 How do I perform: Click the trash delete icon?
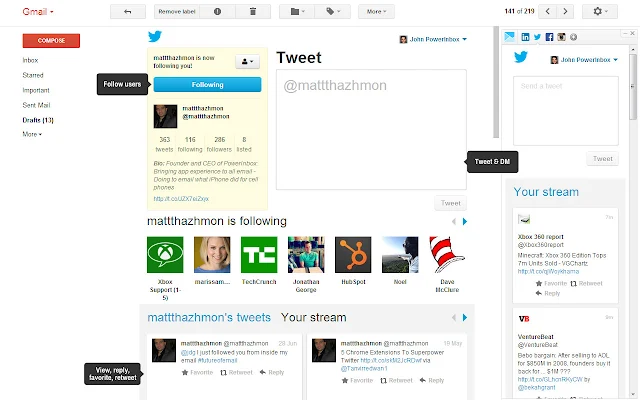(253, 11)
